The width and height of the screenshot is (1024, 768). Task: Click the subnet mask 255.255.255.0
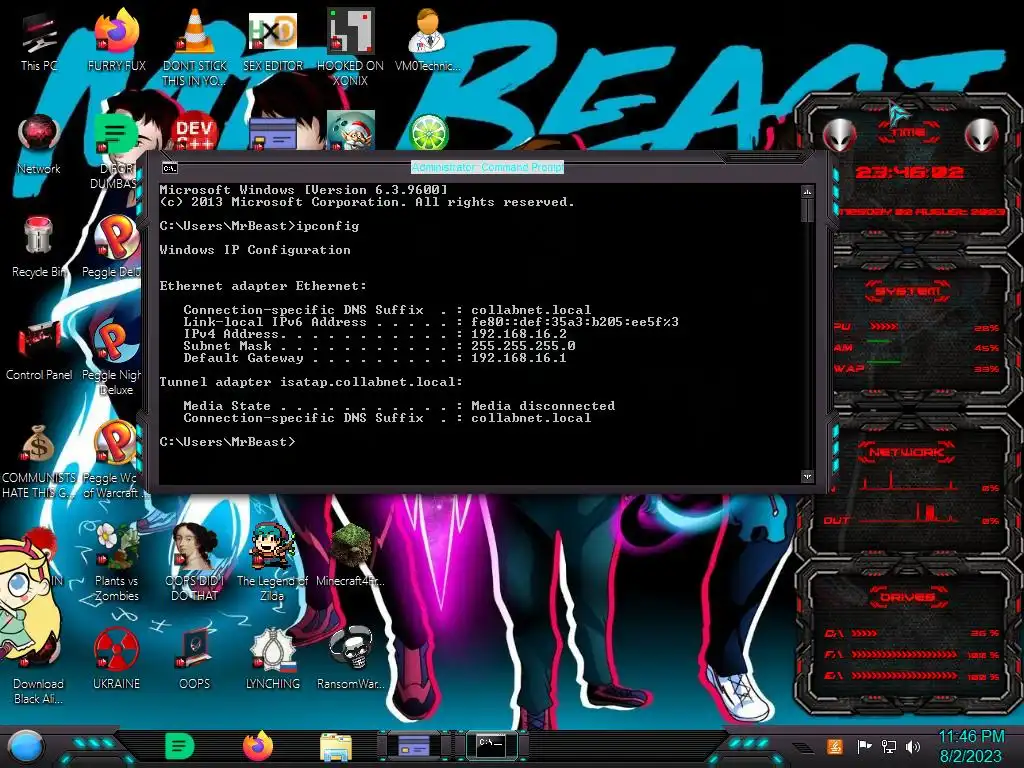(523, 345)
